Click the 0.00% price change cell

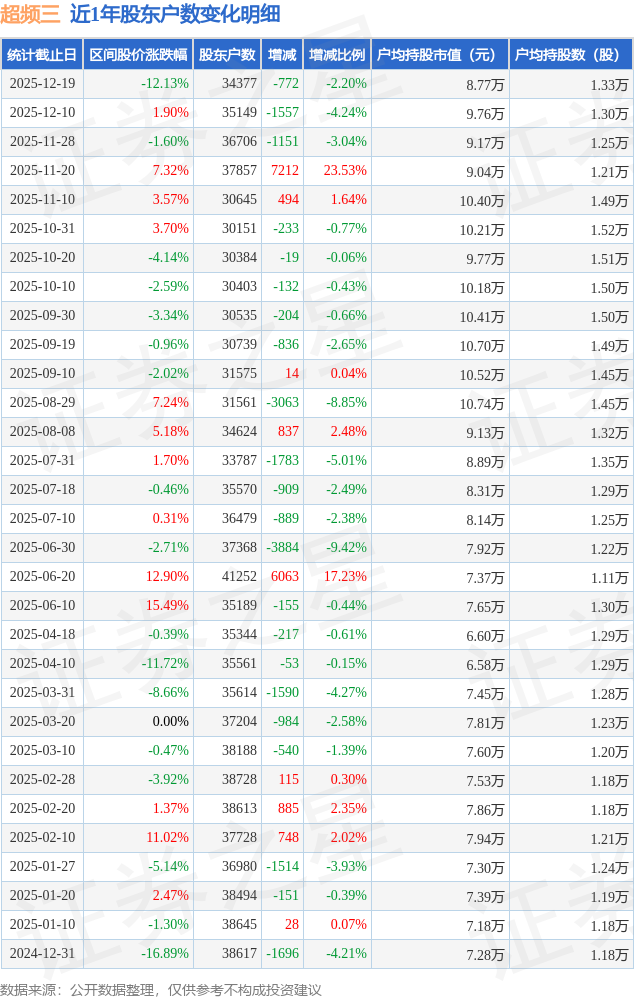point(170,722)
